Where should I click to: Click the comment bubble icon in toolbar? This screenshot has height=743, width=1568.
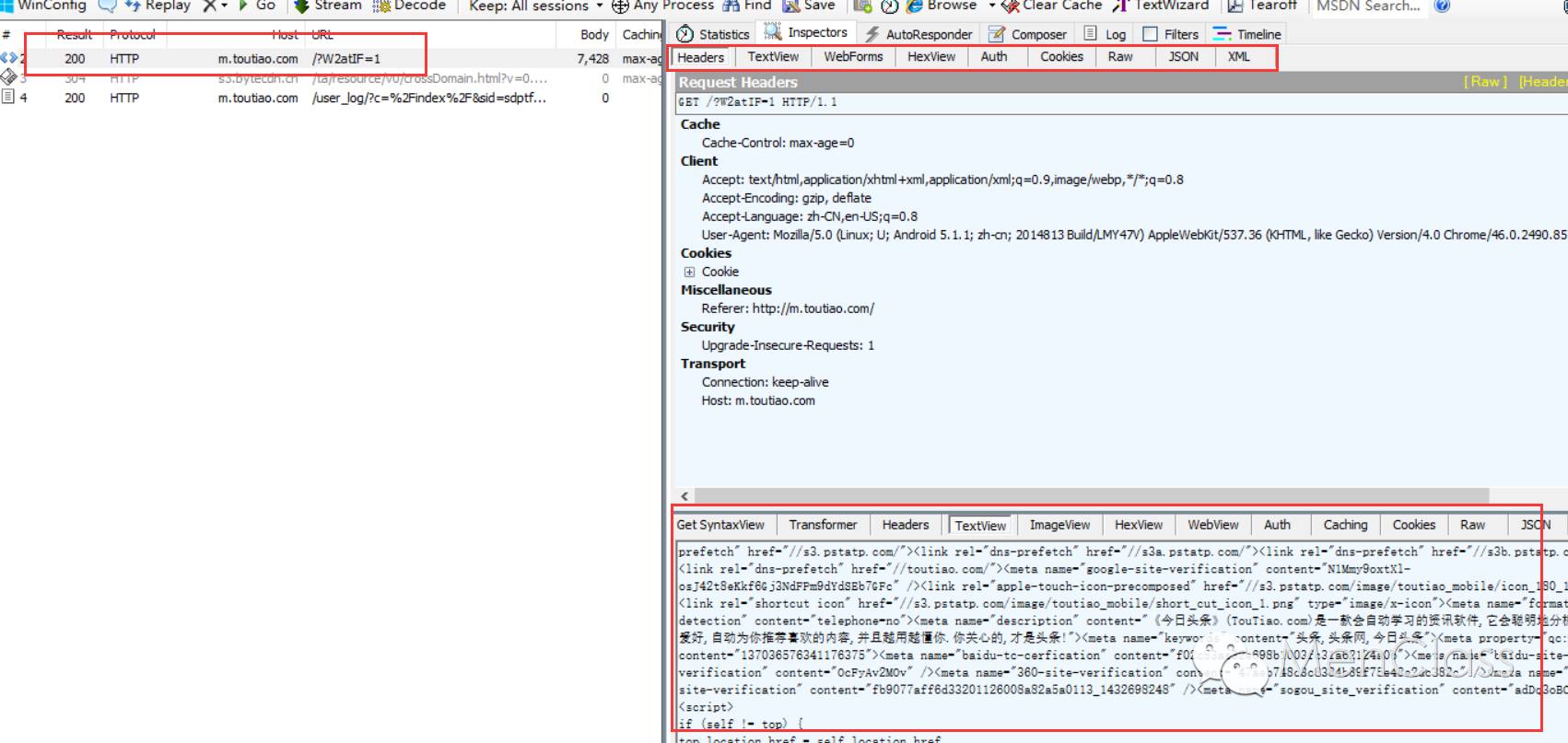click(107, 6)
